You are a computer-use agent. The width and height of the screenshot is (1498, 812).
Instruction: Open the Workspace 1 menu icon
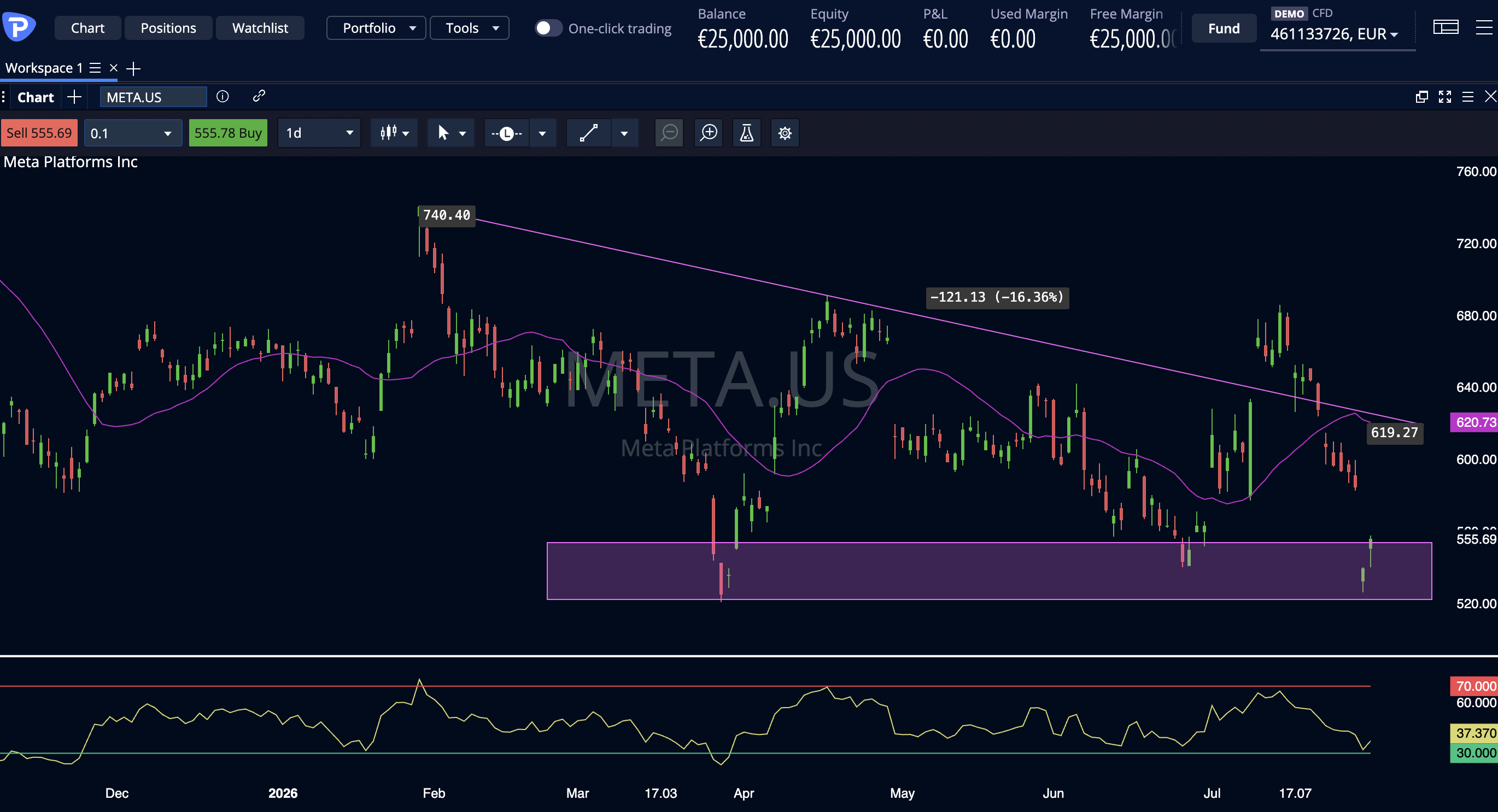click(x=95, y=68)
